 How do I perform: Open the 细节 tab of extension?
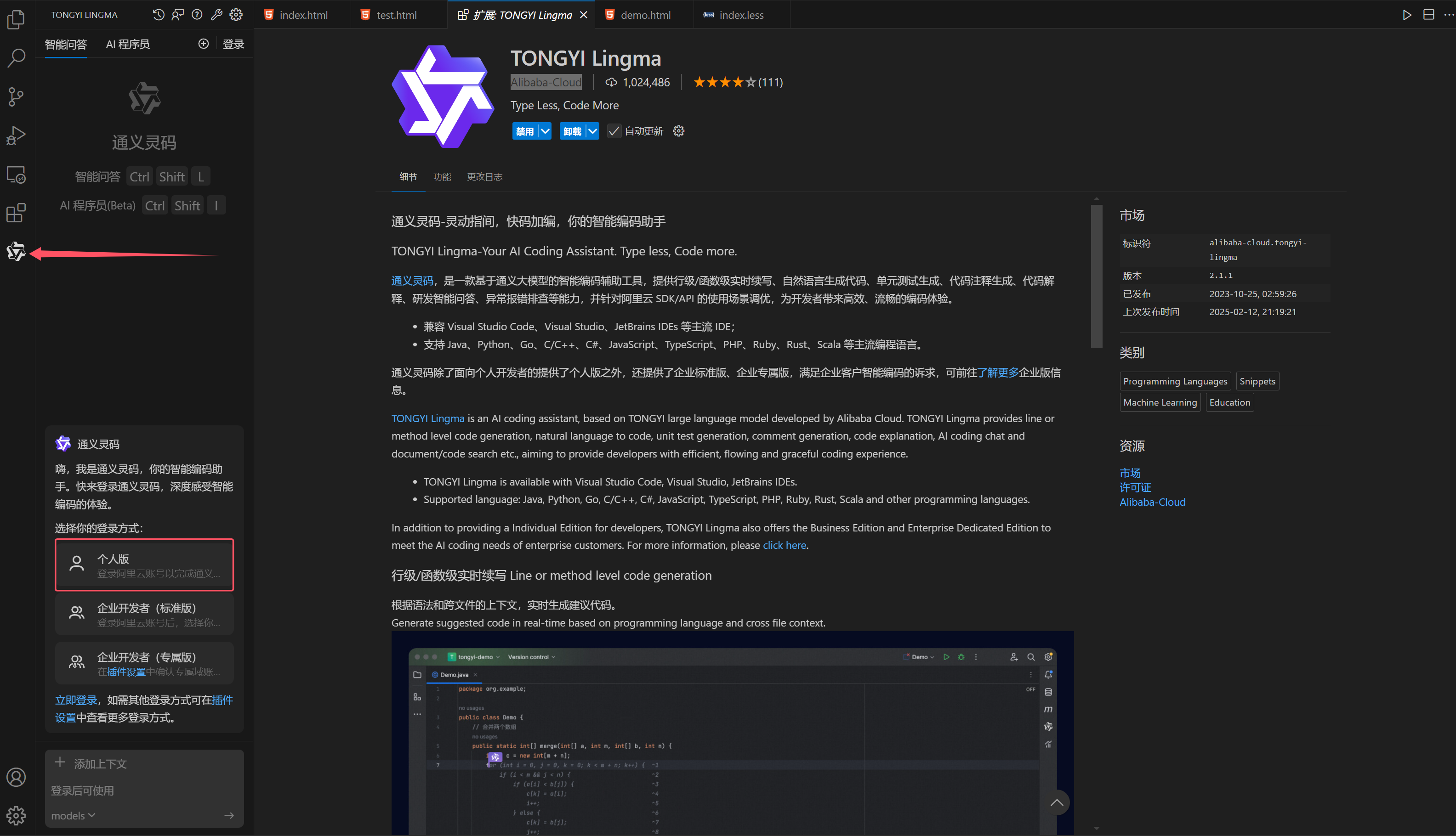tap(408, 177)
